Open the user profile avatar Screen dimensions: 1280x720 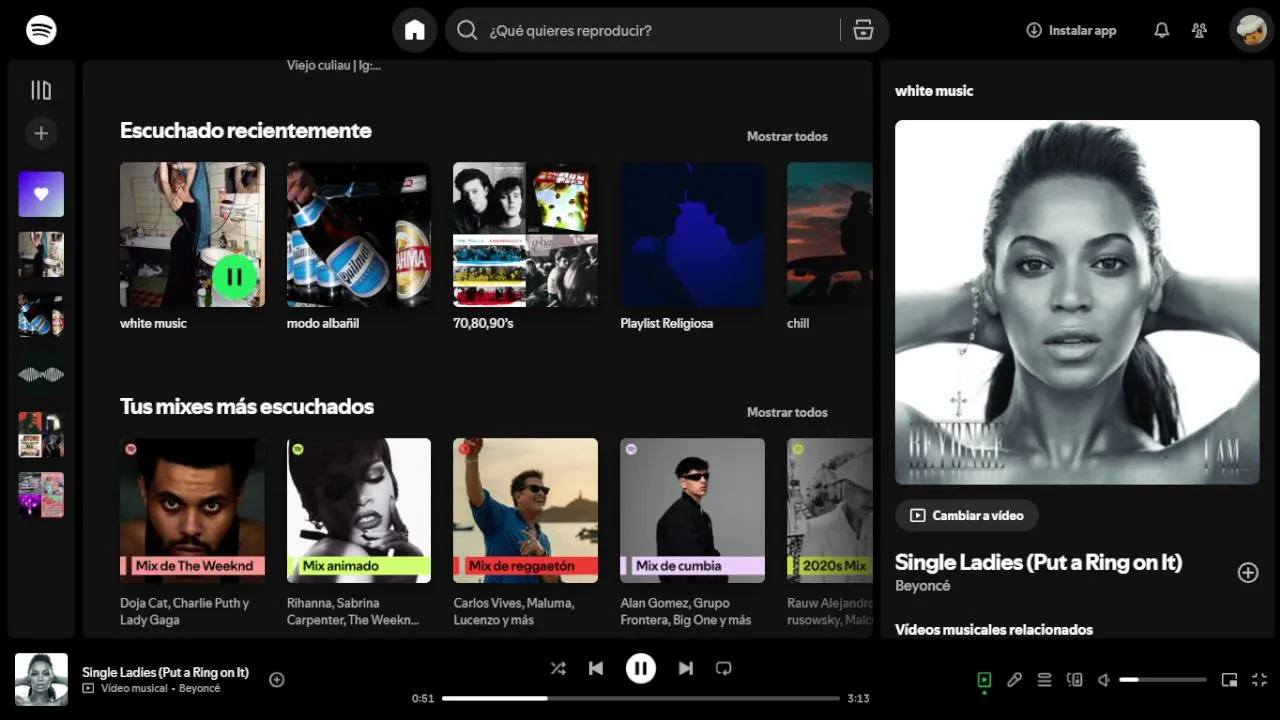[x=1251, y=30]
